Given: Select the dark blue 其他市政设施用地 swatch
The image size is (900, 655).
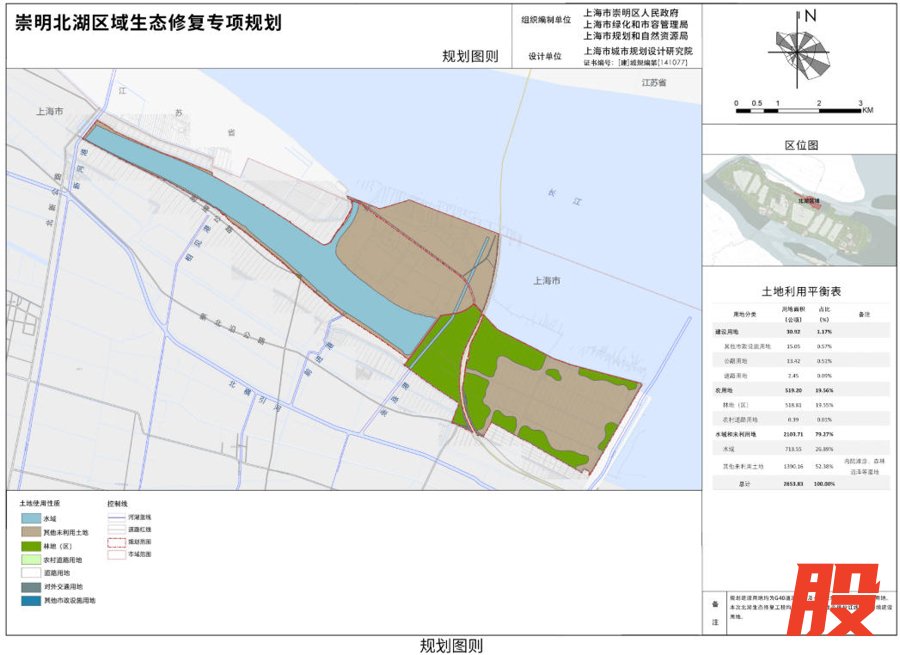Looking at the screenshot, I should click(x=30, y=600).
